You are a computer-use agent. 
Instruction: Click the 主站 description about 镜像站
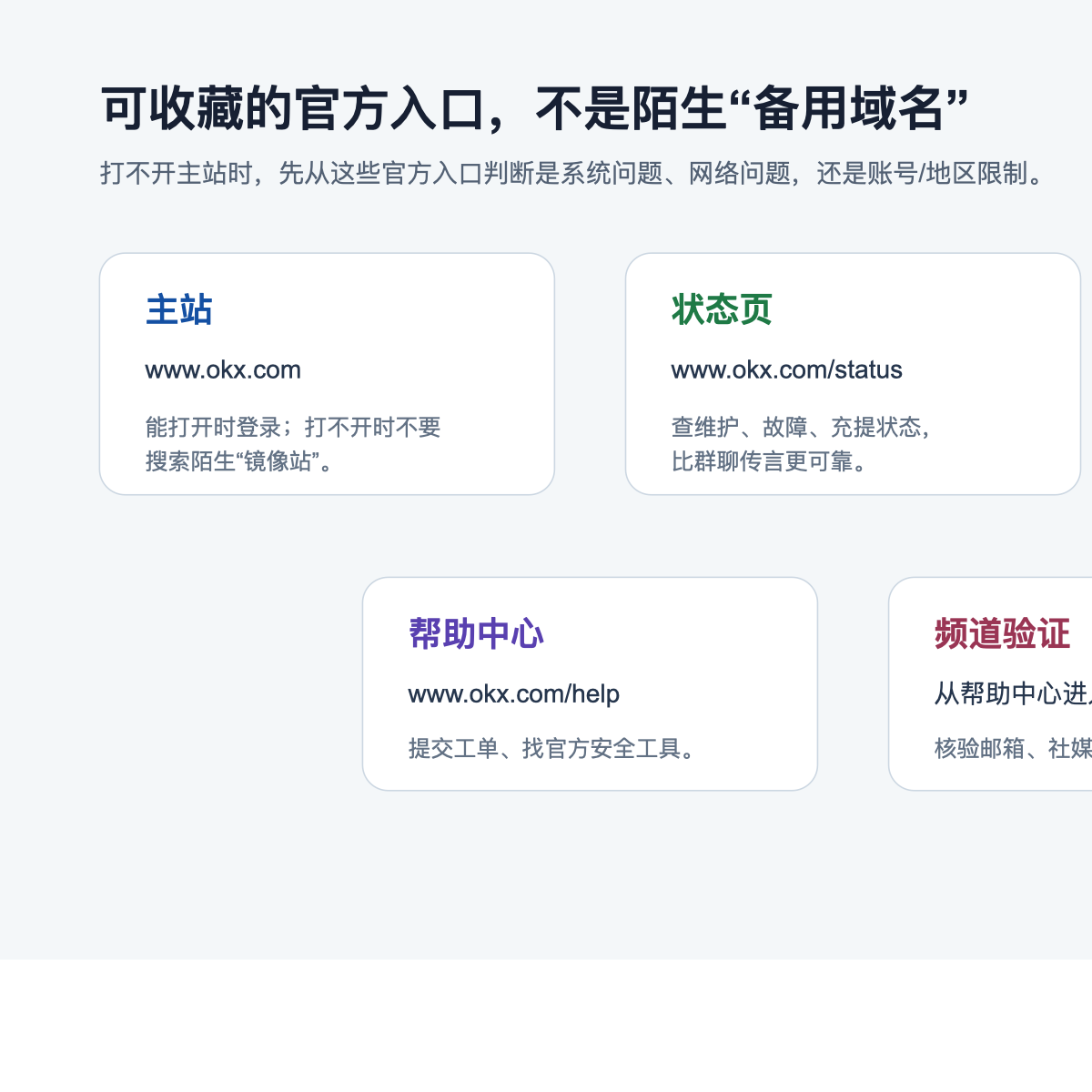(x=293, y=444)
